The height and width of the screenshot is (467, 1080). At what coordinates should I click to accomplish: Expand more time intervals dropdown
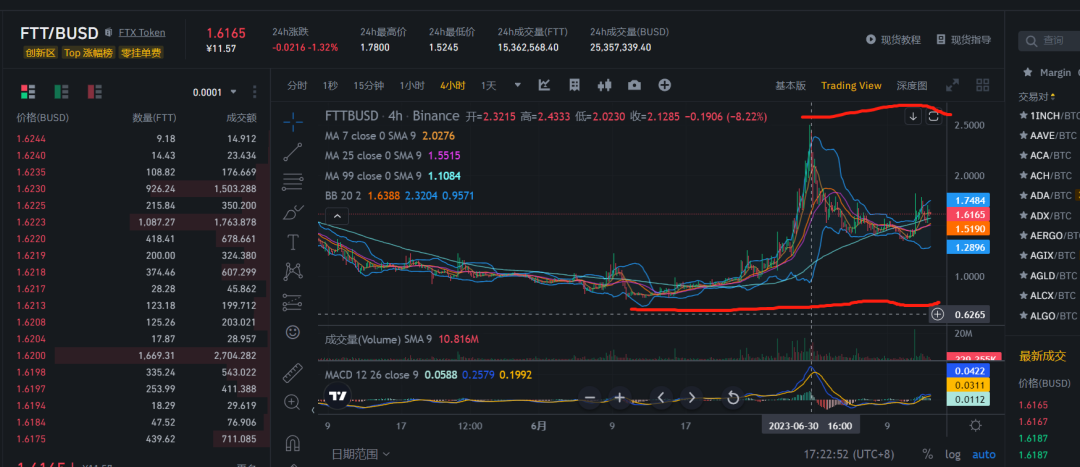pyautogui.click(x=518, y=85)
